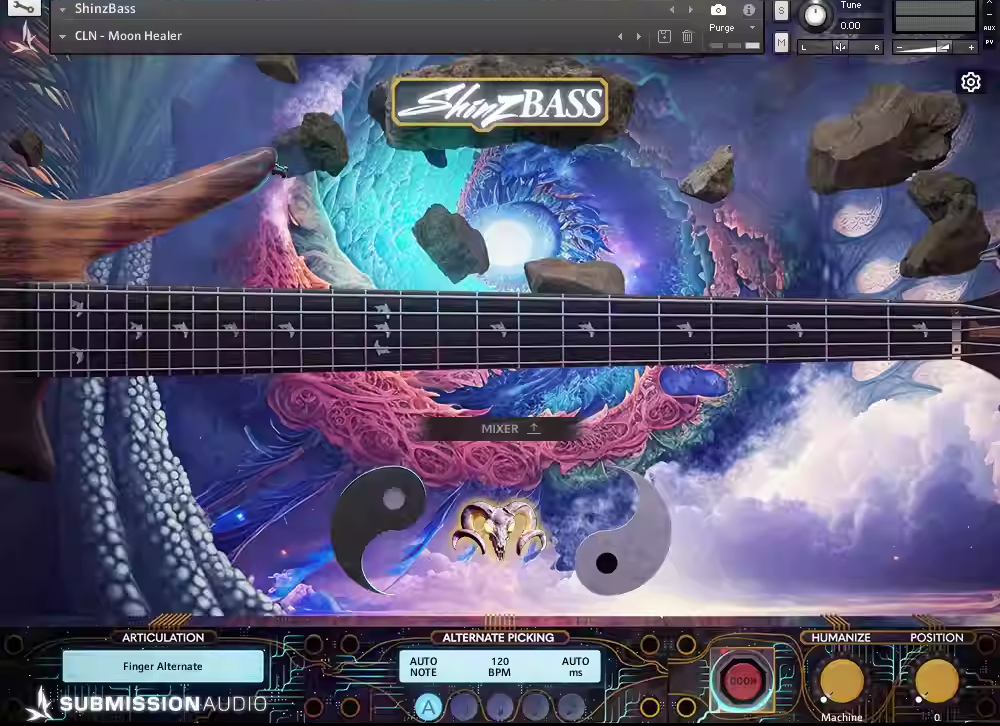Click the dark yin-yang symbol
1000x726 pixels.
pos(379,528)
